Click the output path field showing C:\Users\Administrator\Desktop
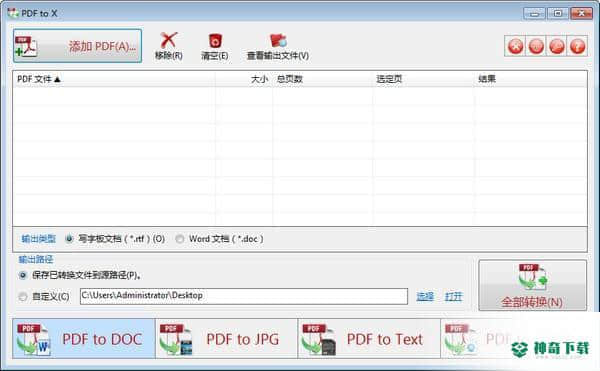The height and width of the screenshot is (371, 600). pos(244,296)
